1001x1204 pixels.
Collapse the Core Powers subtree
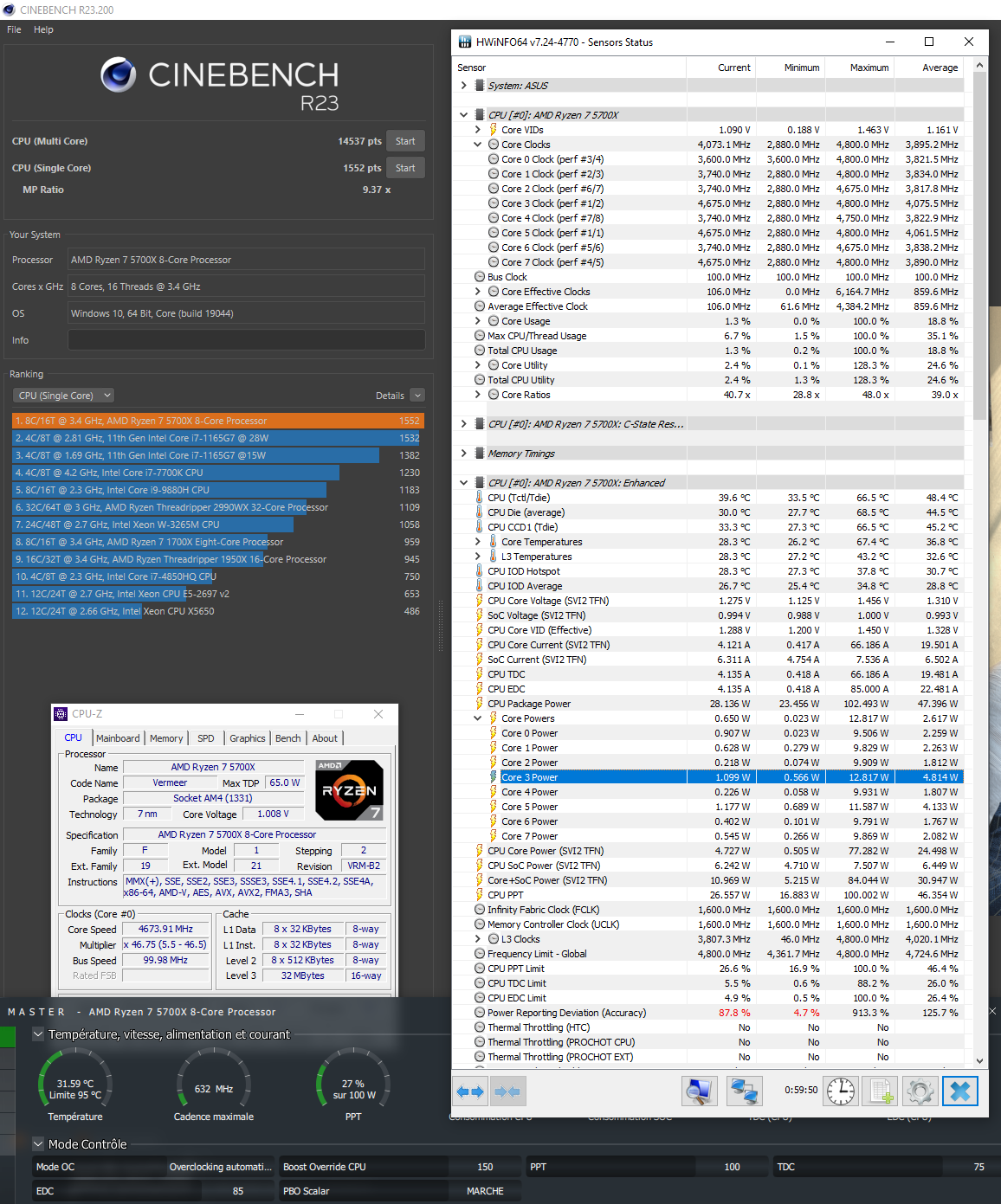click(478, 718)
